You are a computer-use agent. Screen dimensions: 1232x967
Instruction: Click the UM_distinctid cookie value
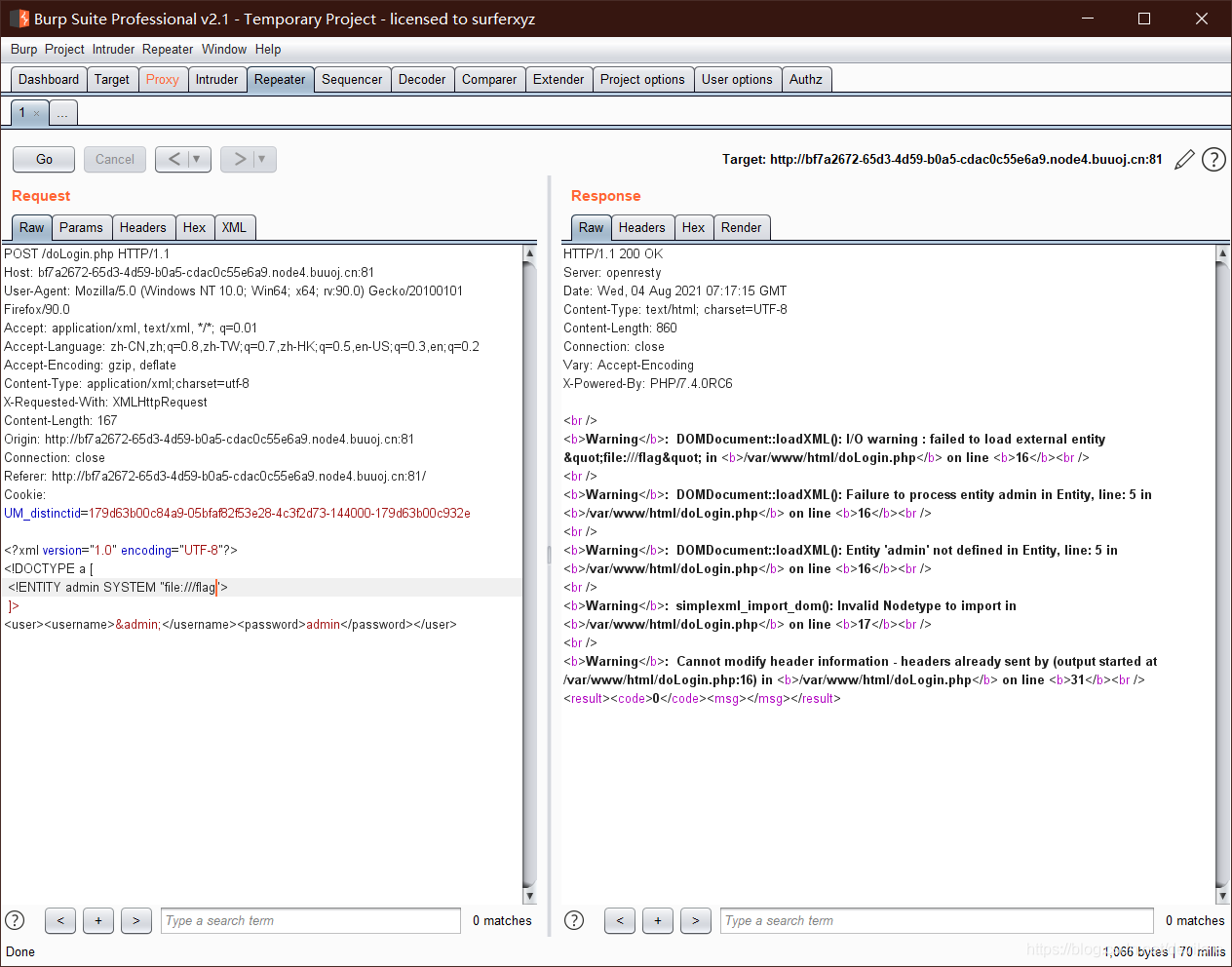(280, 513)
